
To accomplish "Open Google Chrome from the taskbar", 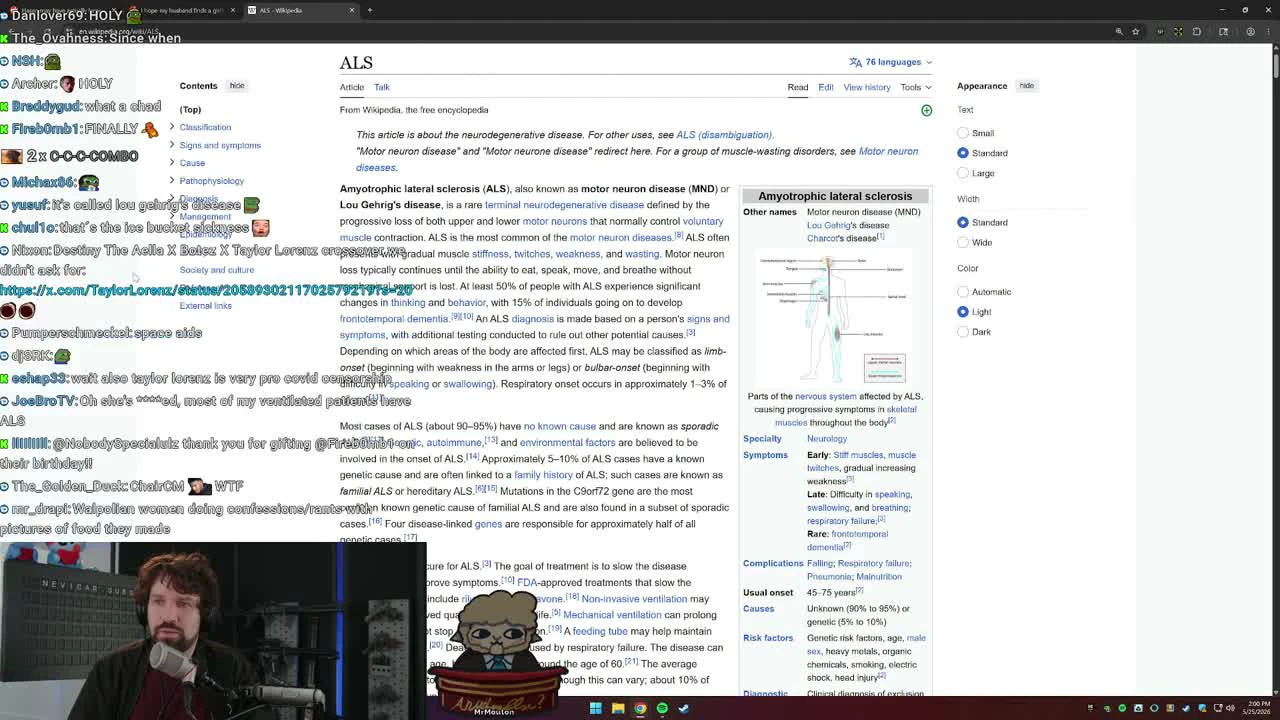I will (640, 708).
